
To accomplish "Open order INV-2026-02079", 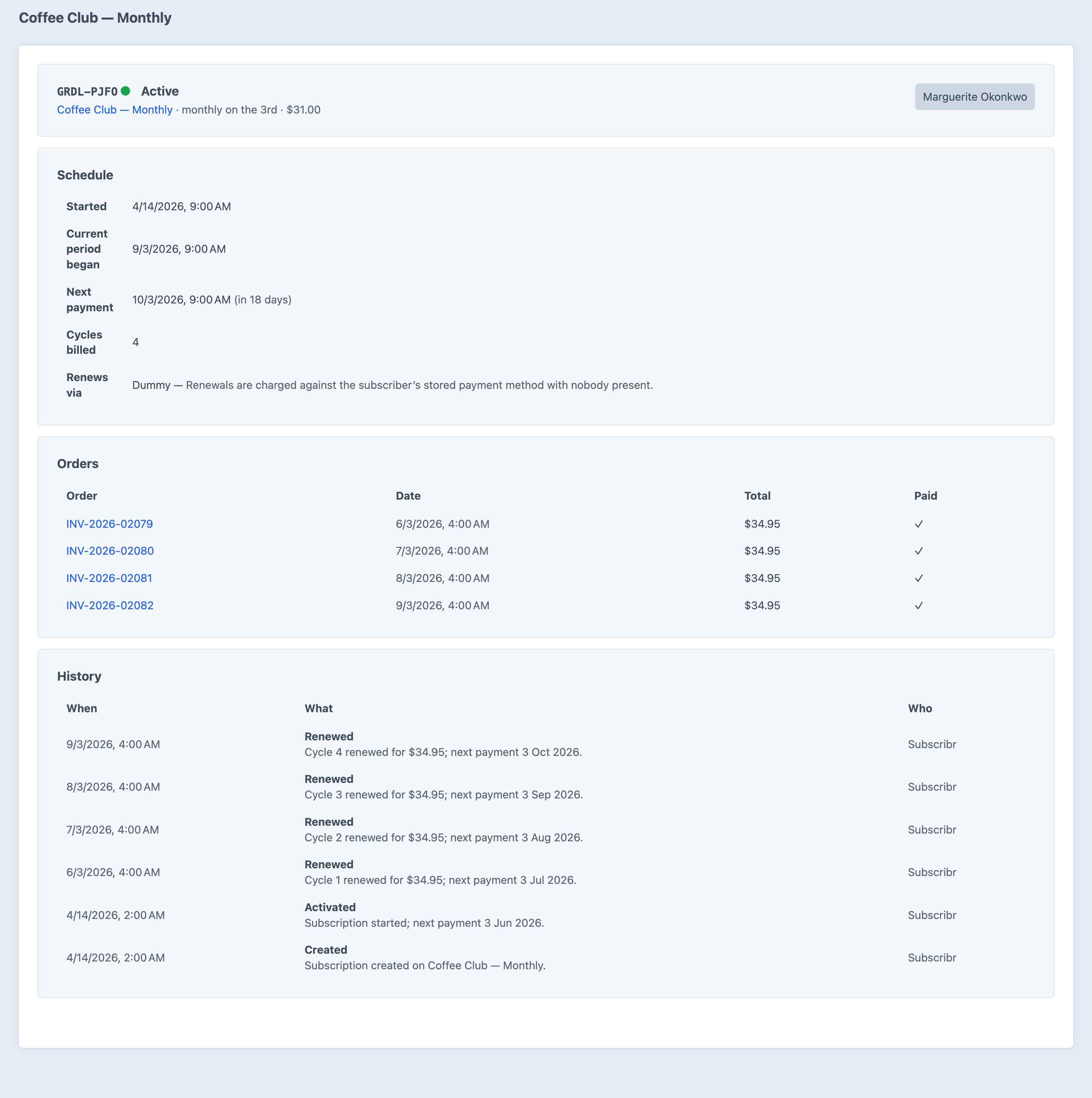I will click(110, 524).
